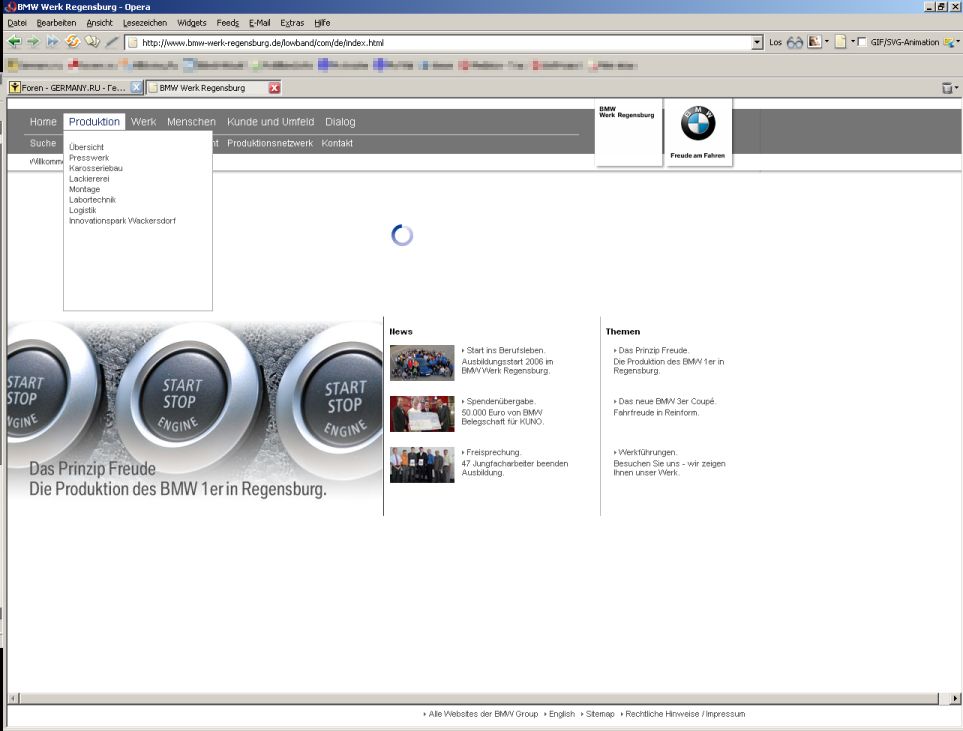This screenshot has width=963, height=731.
Task: Select Logistik in Produktion dropdown
Action: point(83,210)
